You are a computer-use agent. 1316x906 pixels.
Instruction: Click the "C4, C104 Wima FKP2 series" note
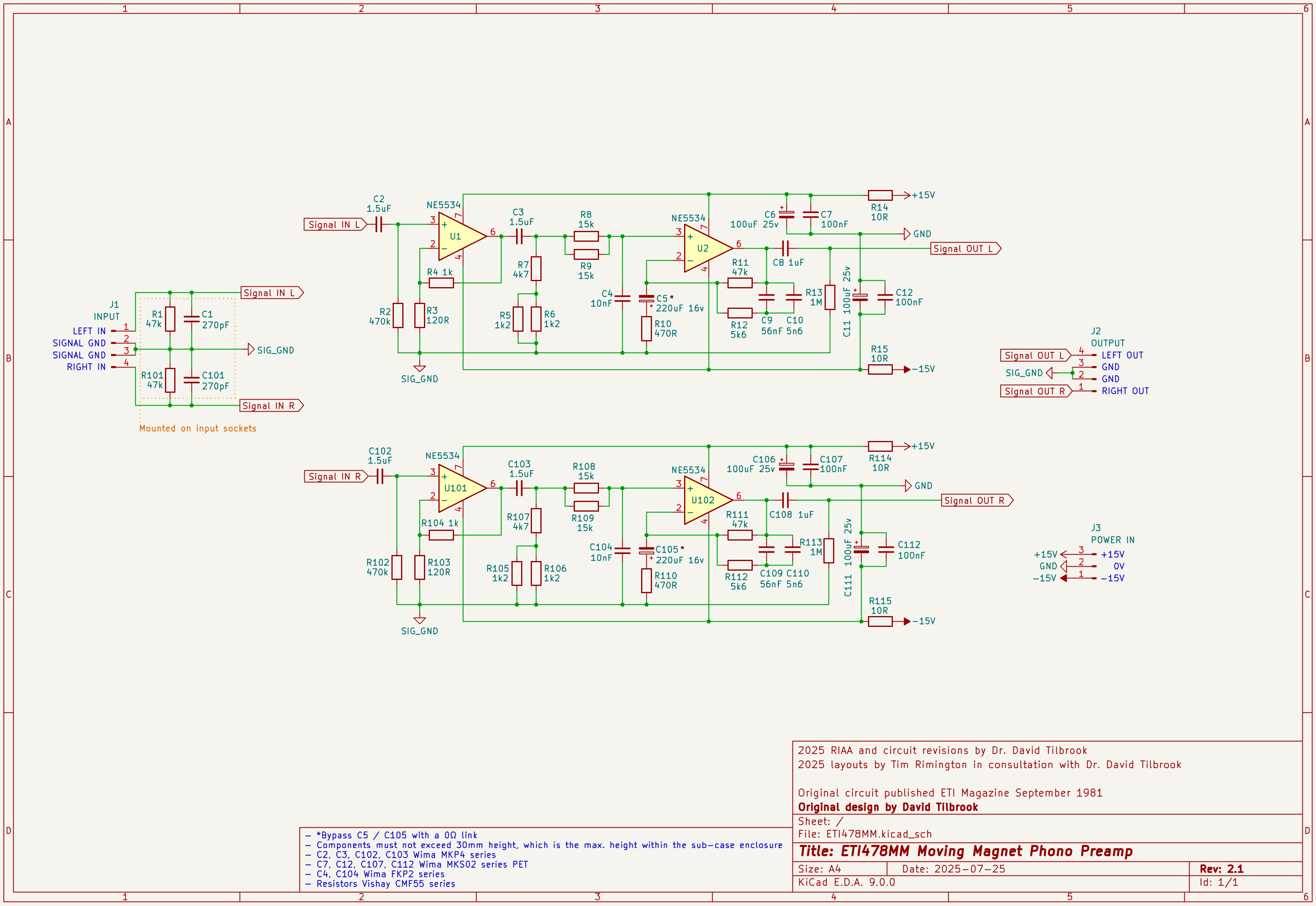tap(375, 873)
